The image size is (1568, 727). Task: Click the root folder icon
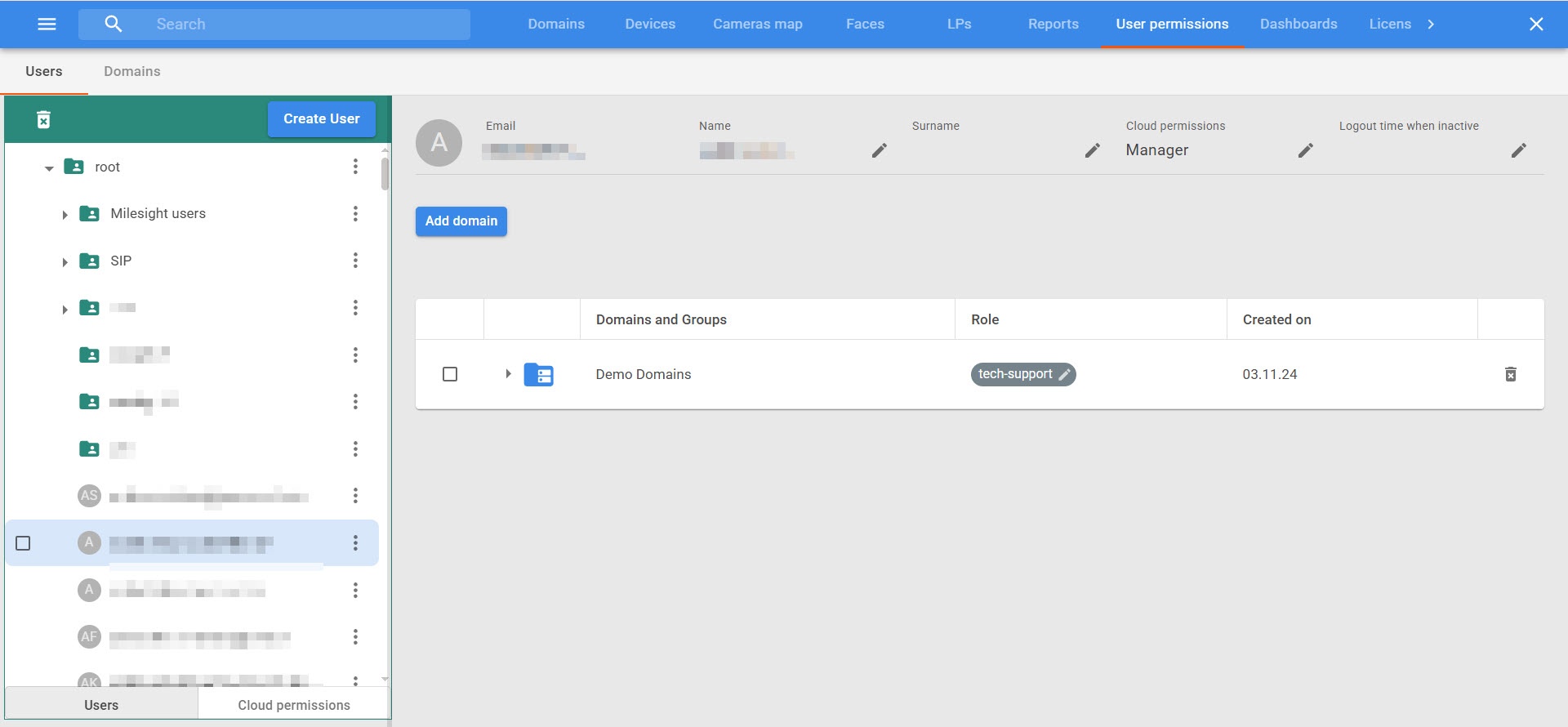point(74,167)
